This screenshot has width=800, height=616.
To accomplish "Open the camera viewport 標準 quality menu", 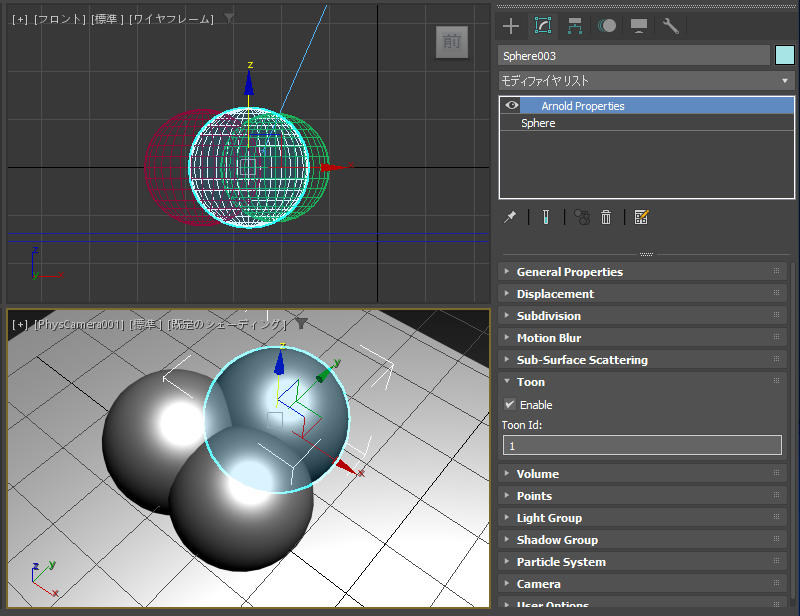I will click(x=146, y=325).
